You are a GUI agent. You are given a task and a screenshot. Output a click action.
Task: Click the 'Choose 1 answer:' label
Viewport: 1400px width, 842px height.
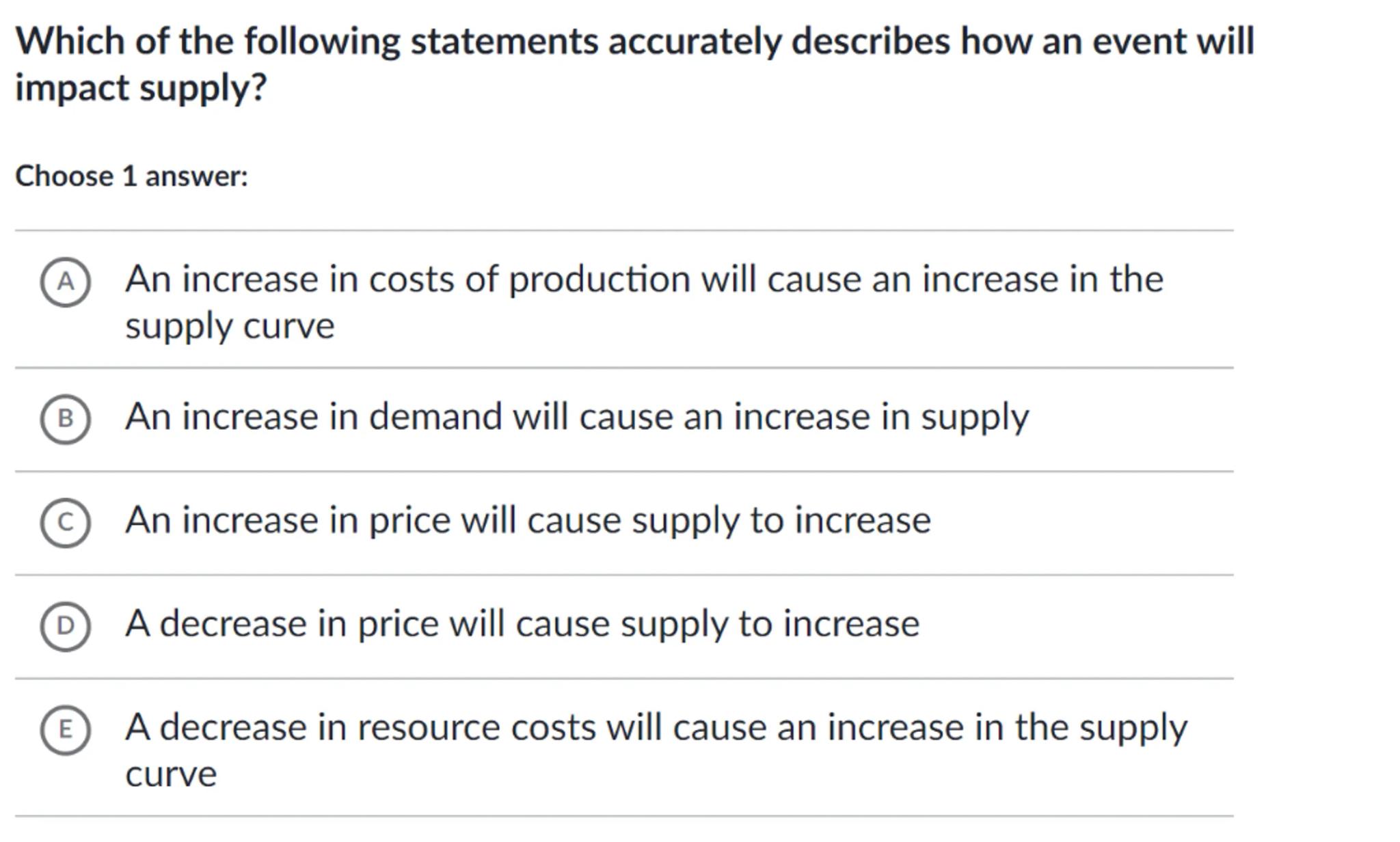[x=131, y=176]
